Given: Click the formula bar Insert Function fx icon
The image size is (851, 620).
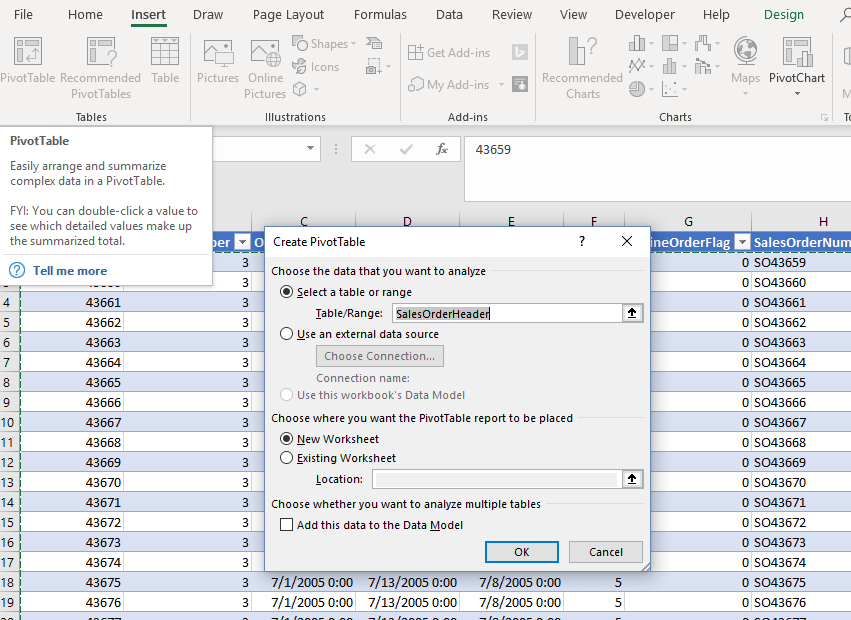Looking at the screenshot, I should point(442,149).
